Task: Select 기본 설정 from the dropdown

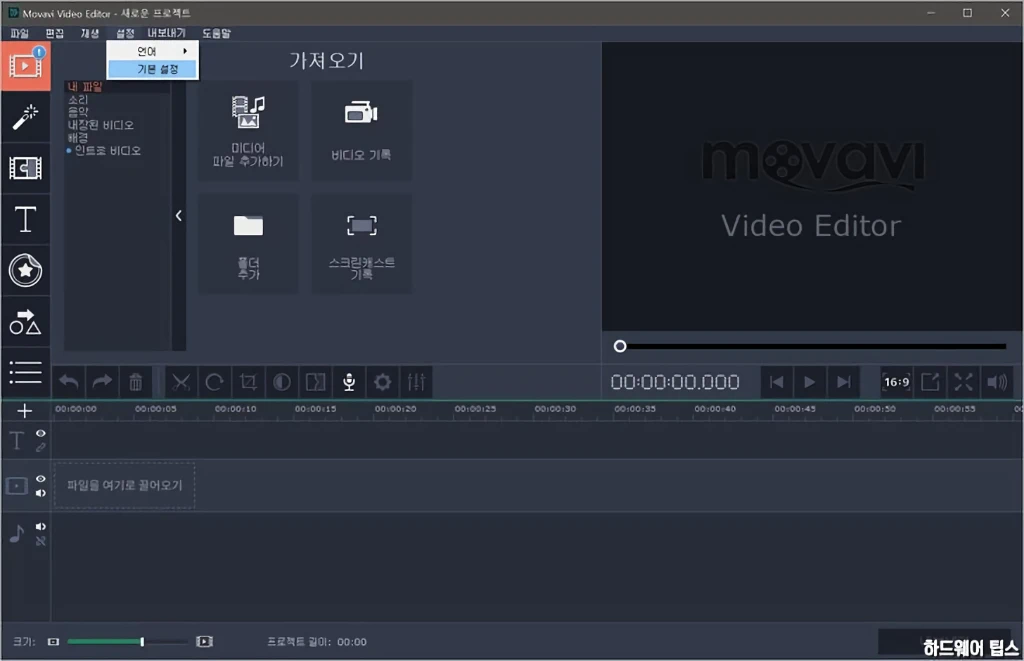Action: click(x=153, y=69)
